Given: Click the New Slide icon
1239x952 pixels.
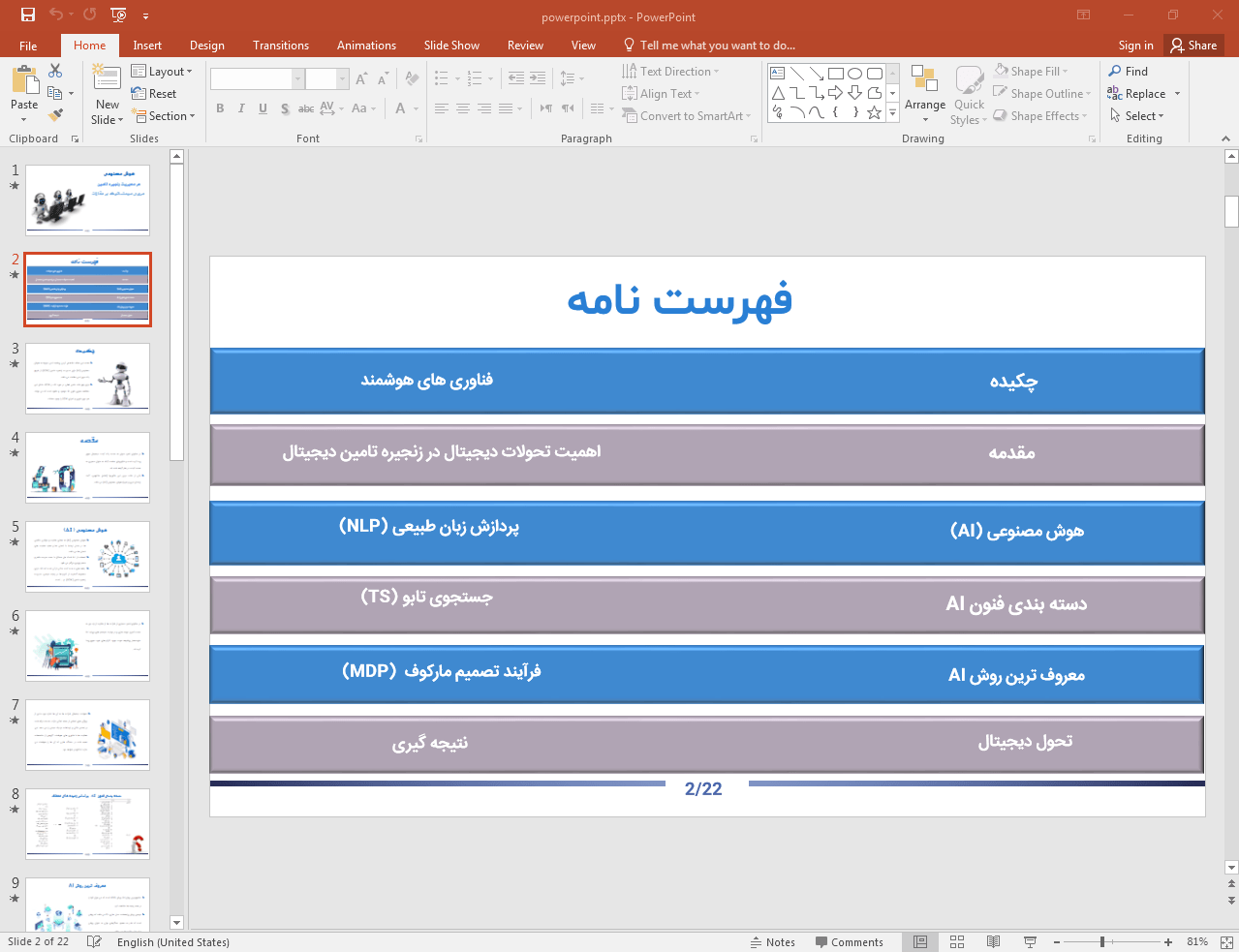Looking at the screenshot, I should [x=107, y=78].
